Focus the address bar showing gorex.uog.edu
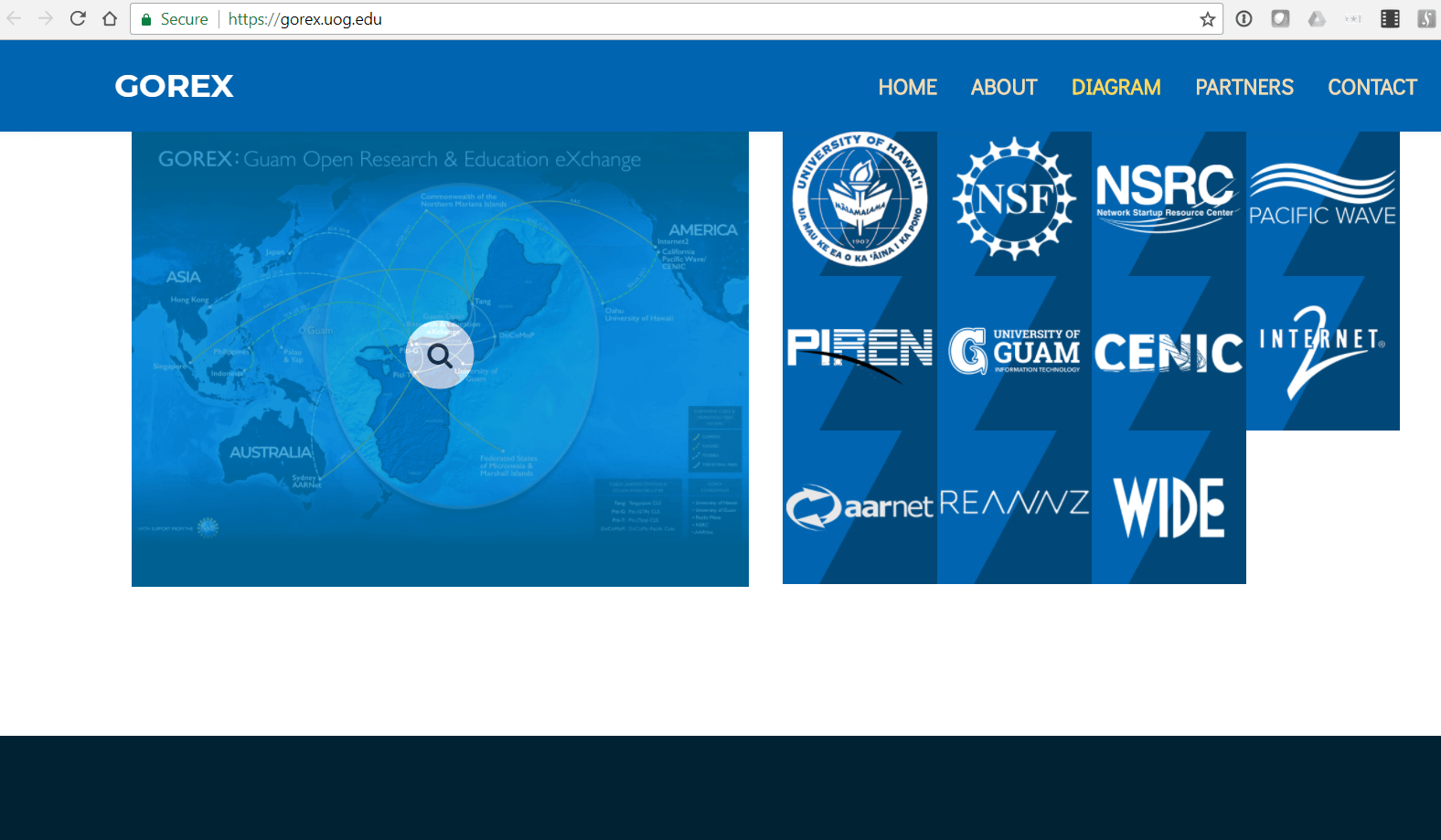1441x840 pixels. tap(640, 19)
